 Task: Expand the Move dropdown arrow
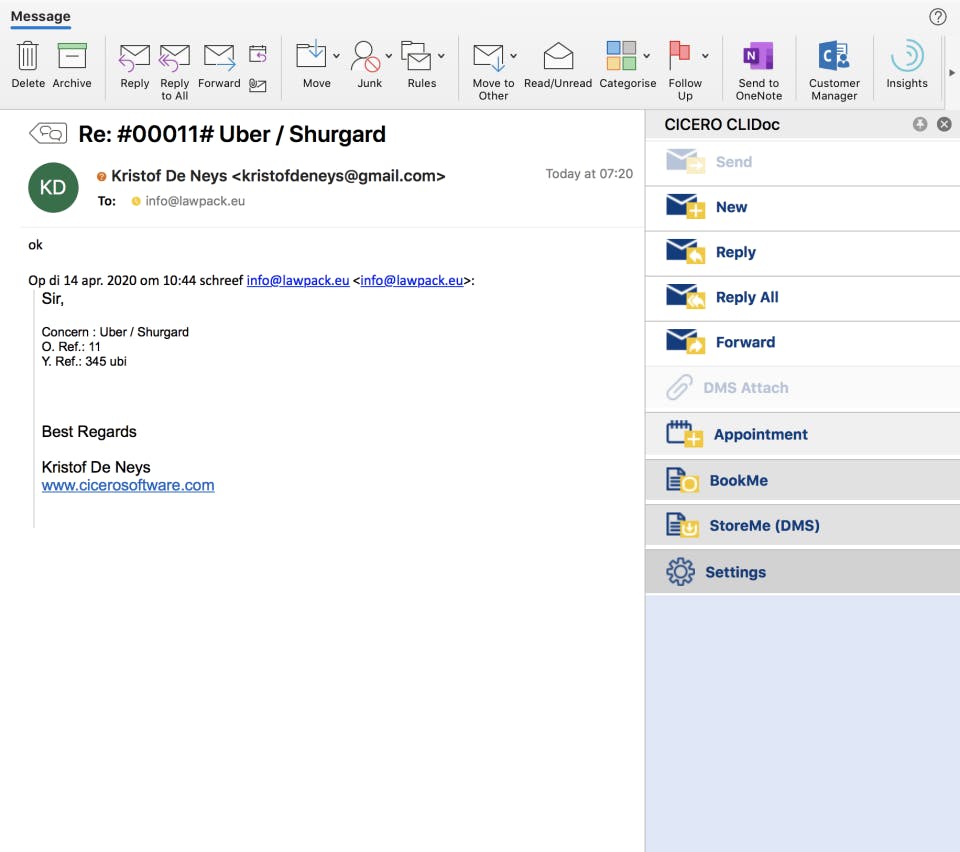tap(336, 56)
